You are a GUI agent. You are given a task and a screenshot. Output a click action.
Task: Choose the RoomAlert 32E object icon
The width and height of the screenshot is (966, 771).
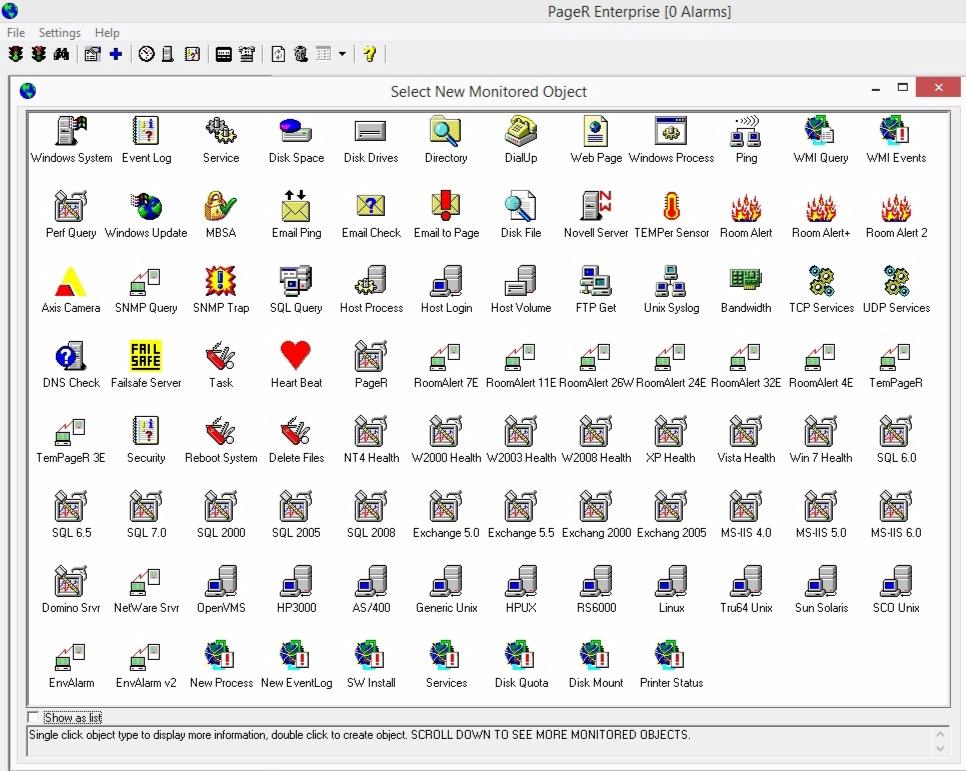click(745, 357)
